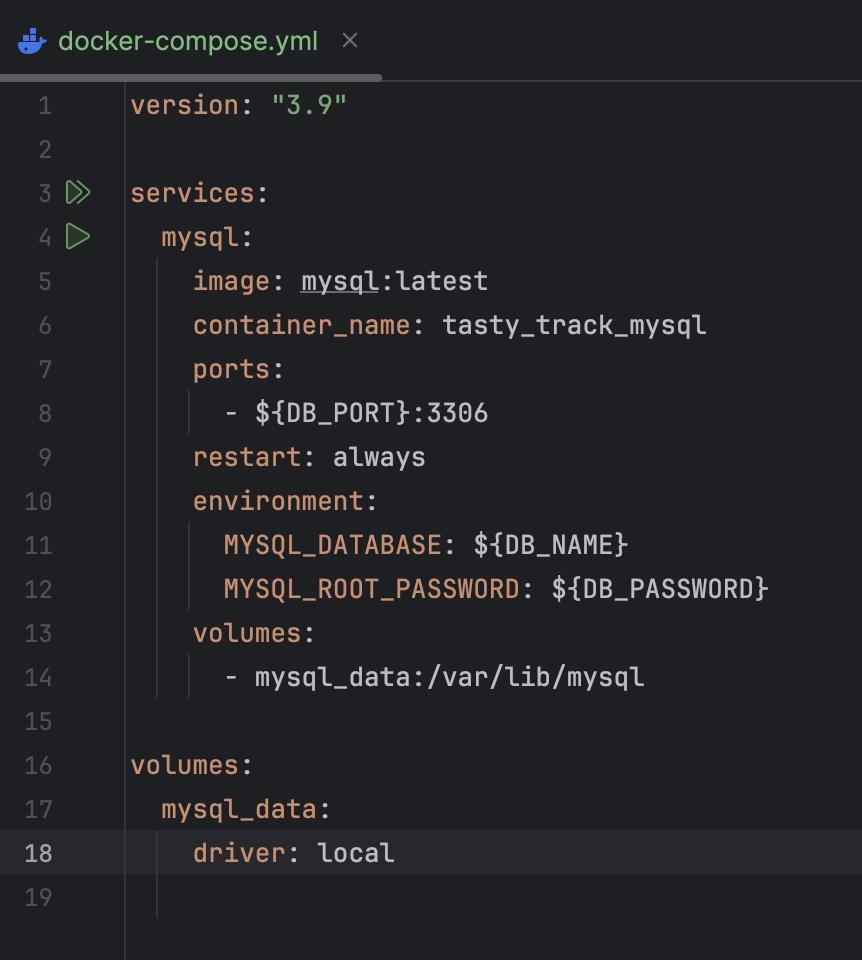Follow the underlined mysql image link

tap(339, 281)
